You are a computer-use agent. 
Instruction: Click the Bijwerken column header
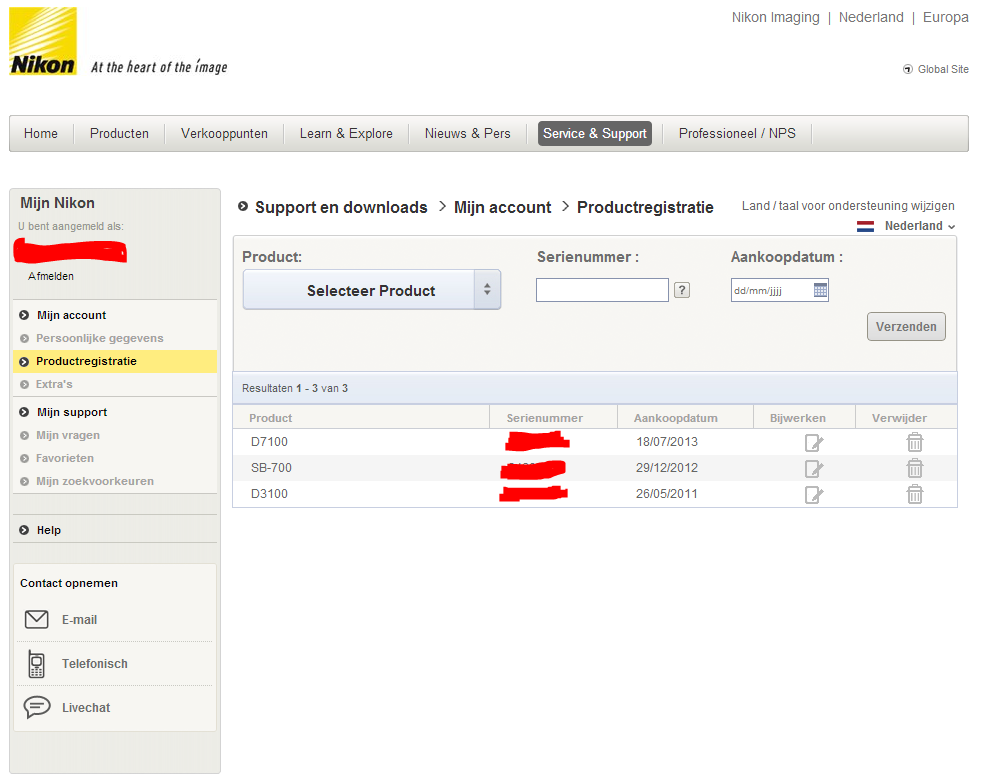click(x=797, y=418)
